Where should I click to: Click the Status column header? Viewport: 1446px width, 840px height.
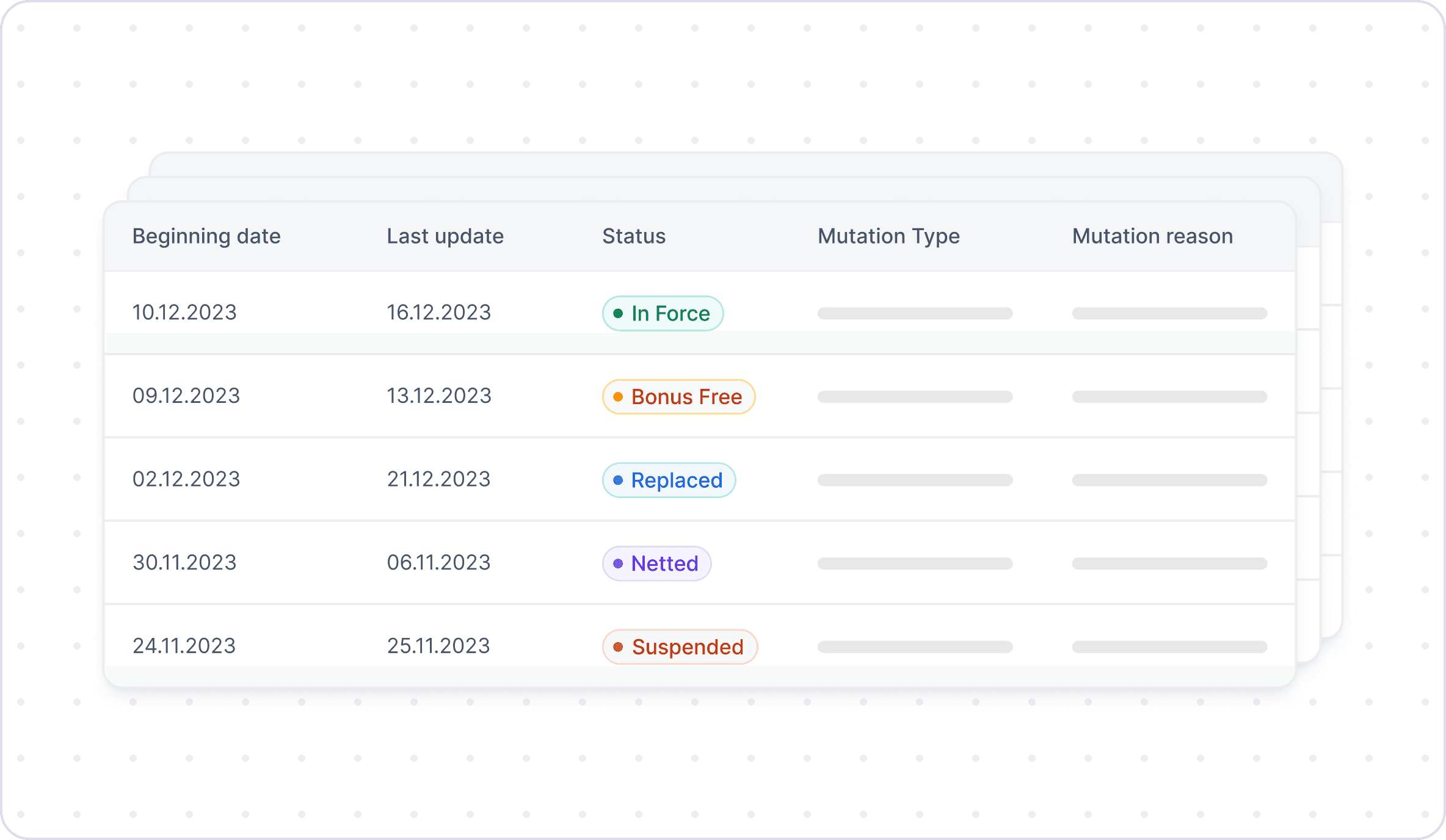[x=634, y=236]
